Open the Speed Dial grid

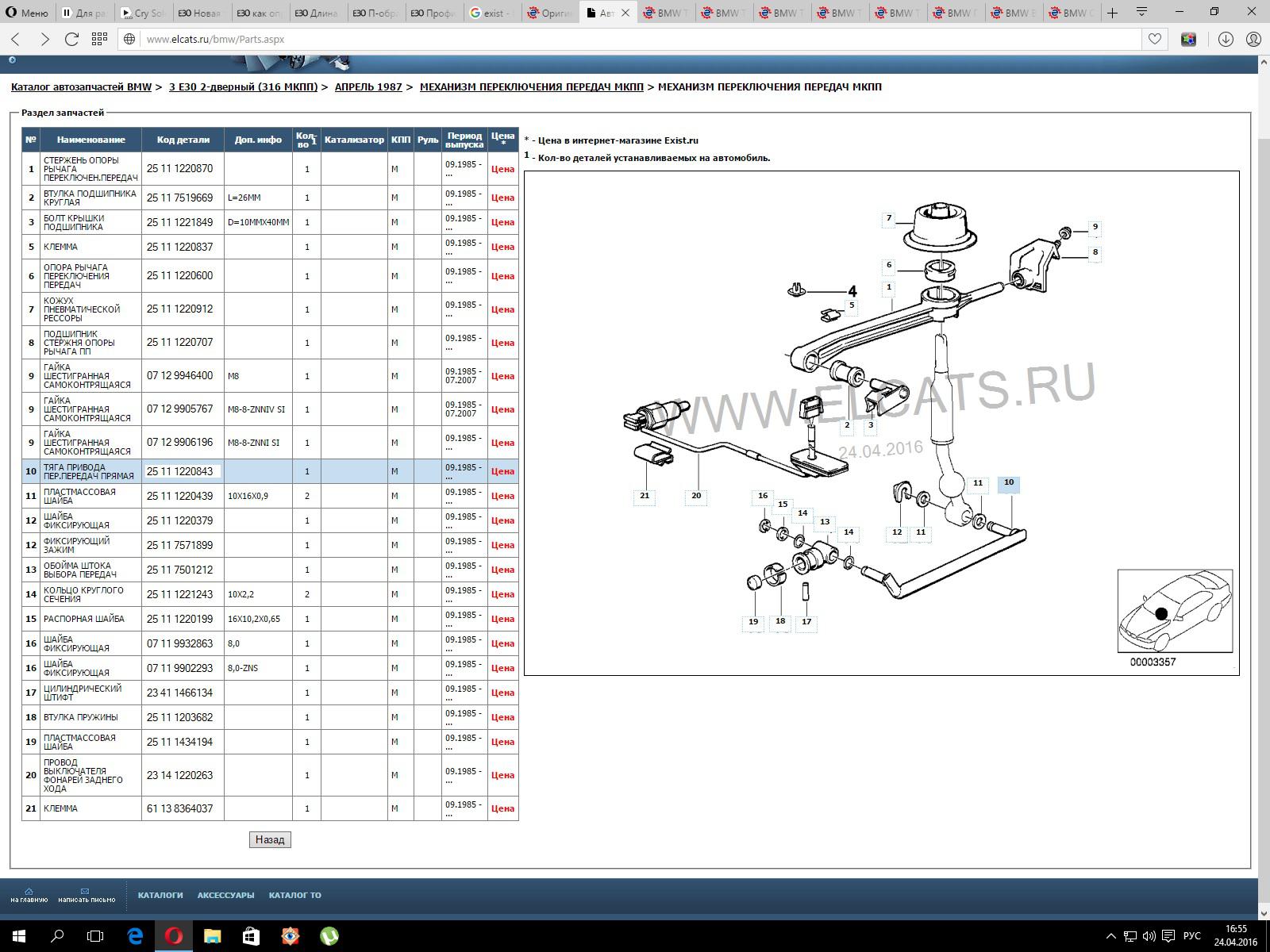pos(99,39)
